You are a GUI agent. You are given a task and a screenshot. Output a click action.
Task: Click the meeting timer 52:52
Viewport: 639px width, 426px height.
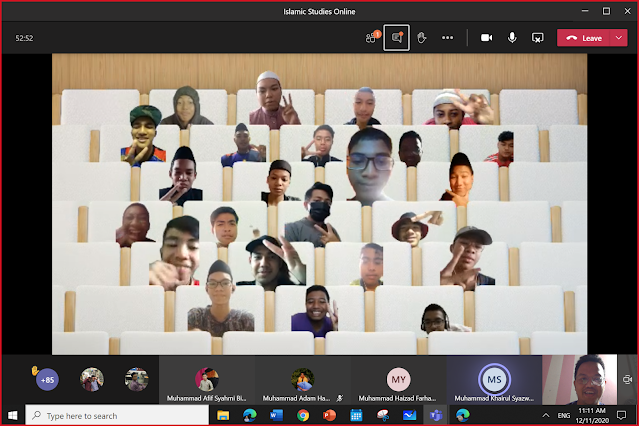(x=24, y=38)
